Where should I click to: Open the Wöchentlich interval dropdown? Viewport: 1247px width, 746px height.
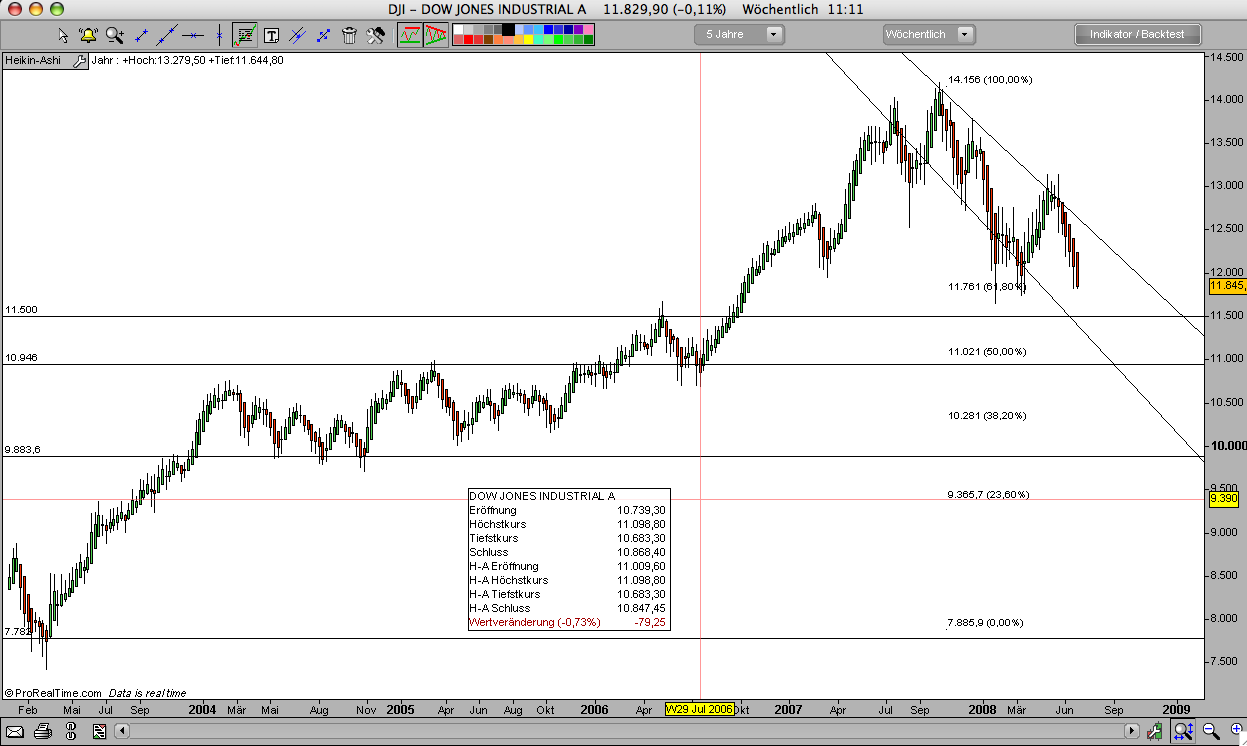tap(929, 34)
